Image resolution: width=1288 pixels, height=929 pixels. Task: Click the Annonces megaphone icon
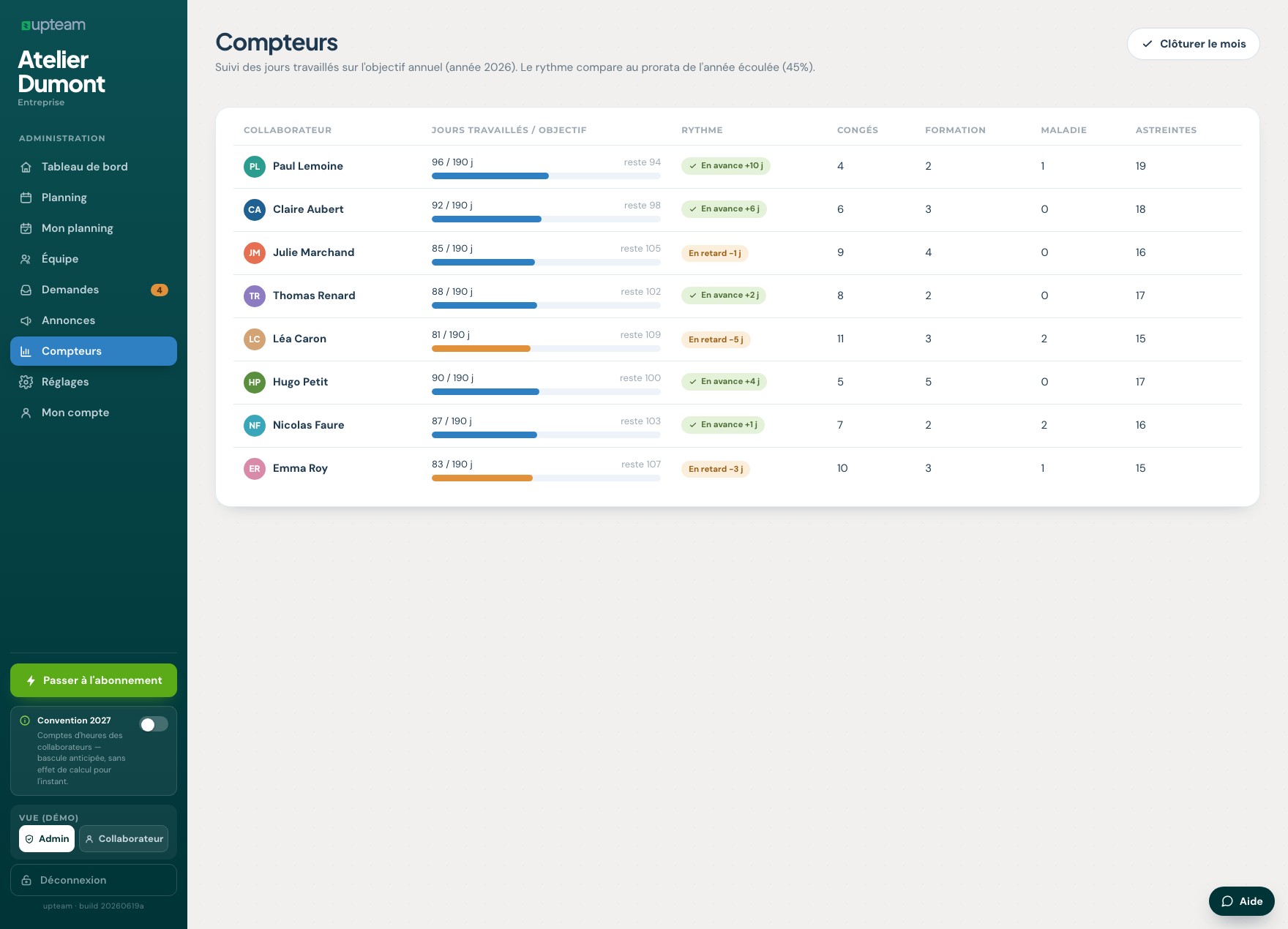coord(26,320)
